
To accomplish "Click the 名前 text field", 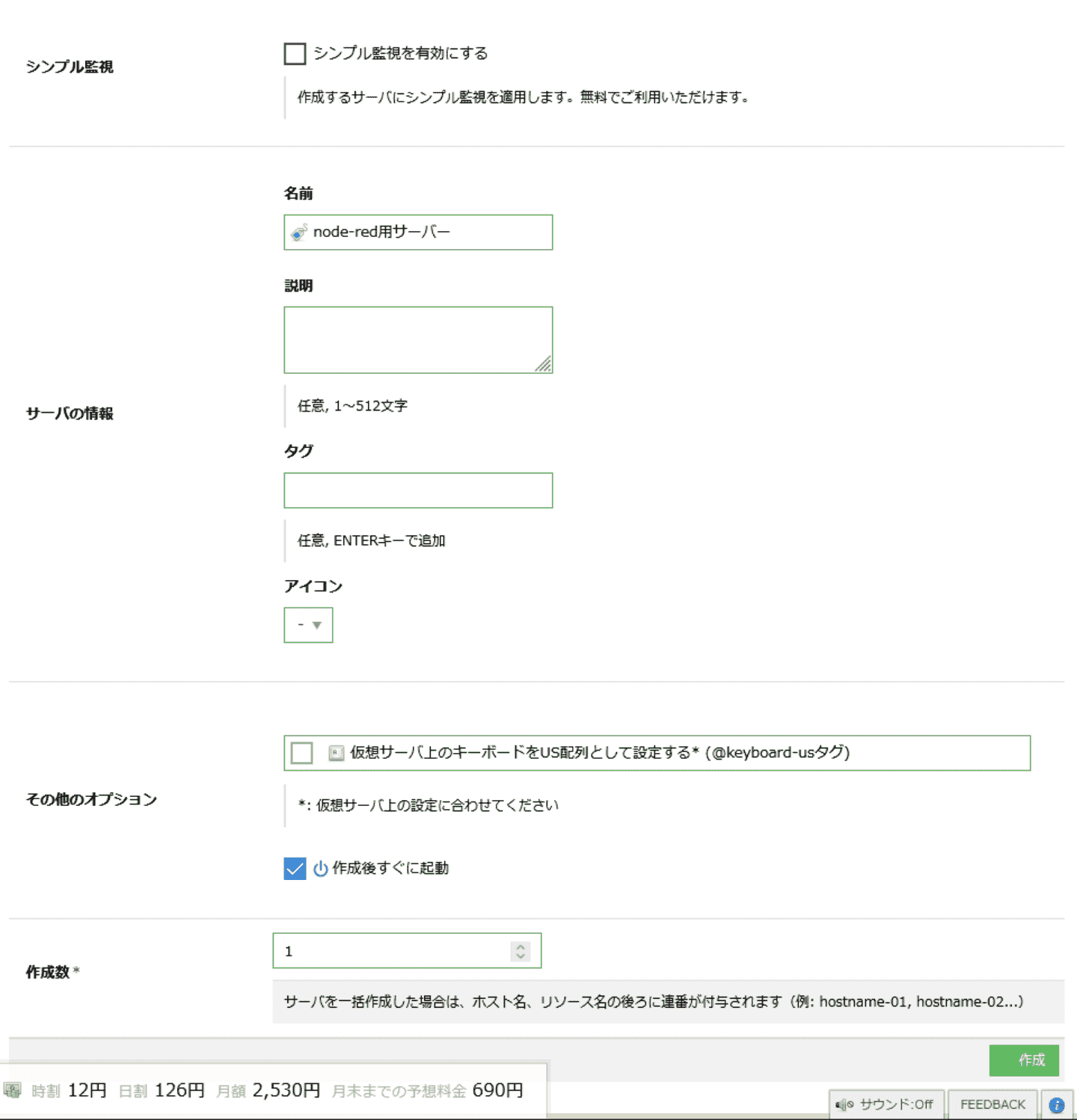I will tap(430, 233).
